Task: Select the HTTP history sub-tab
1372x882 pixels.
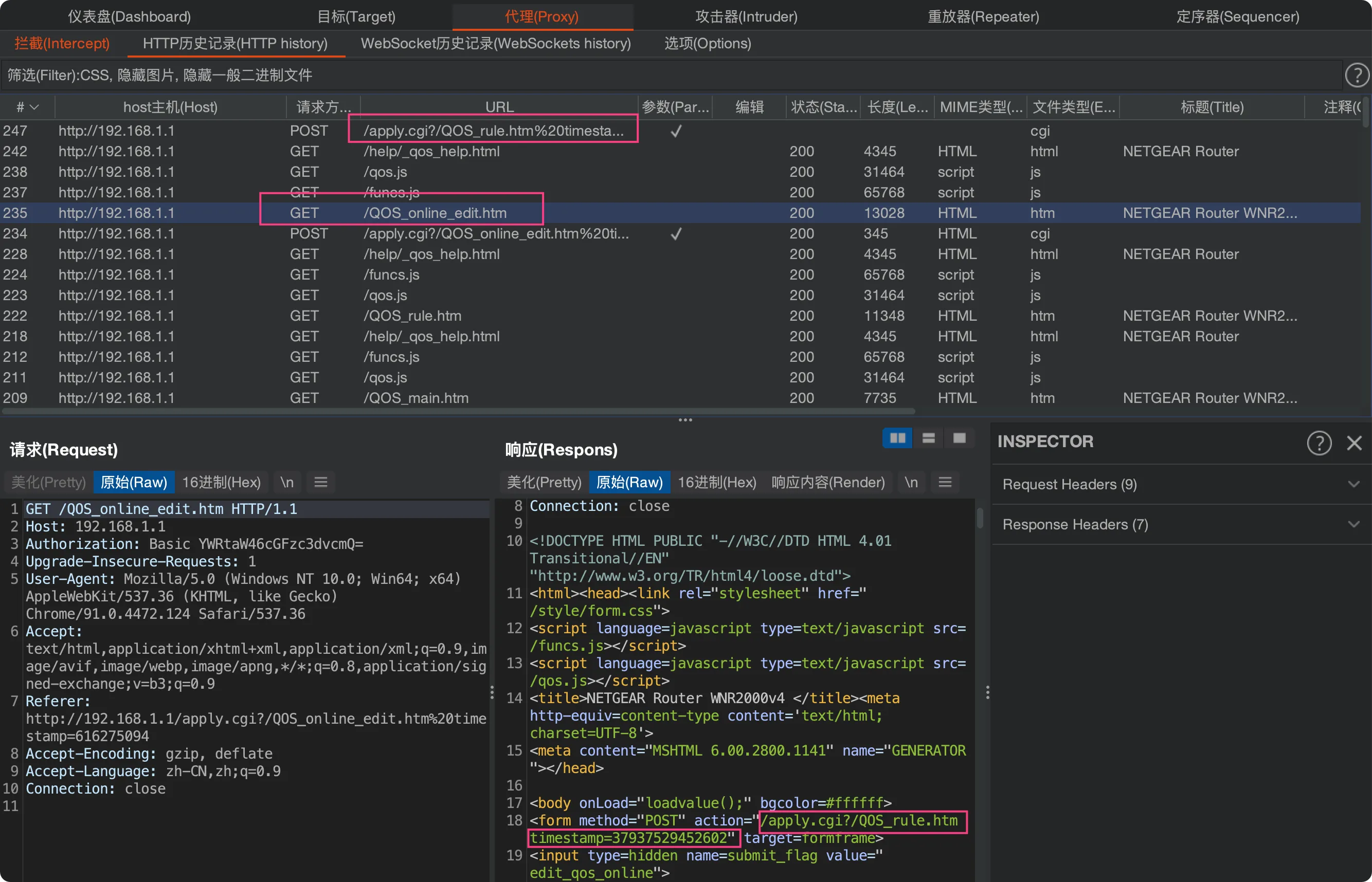Action: pos(236,44)
